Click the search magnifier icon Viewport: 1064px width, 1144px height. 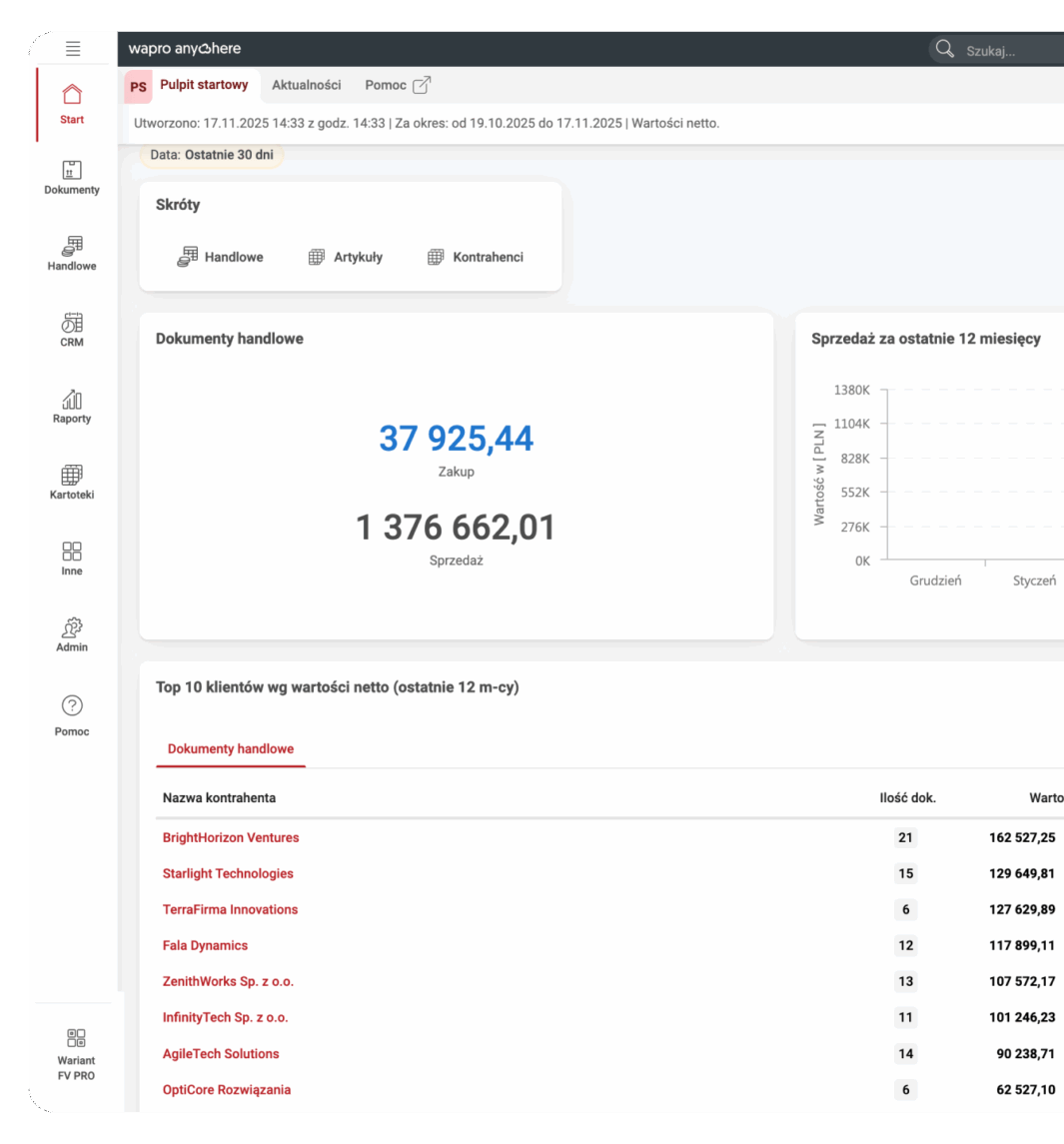pos(943,48)
